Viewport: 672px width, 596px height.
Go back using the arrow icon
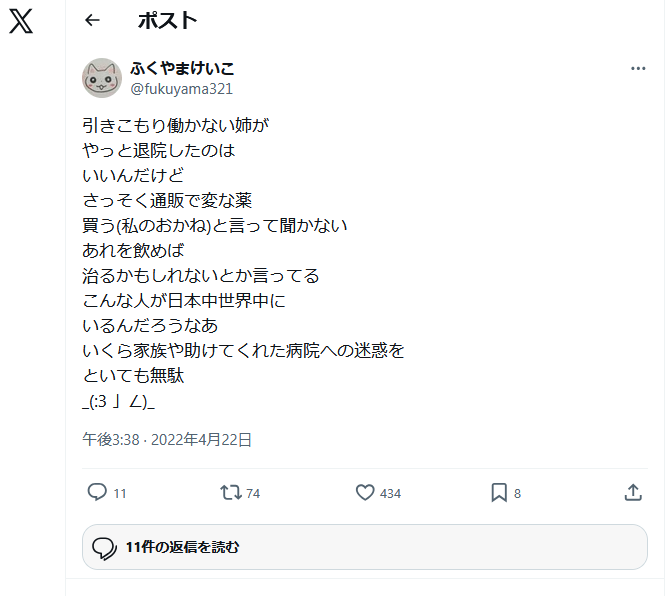click(92, 20)
